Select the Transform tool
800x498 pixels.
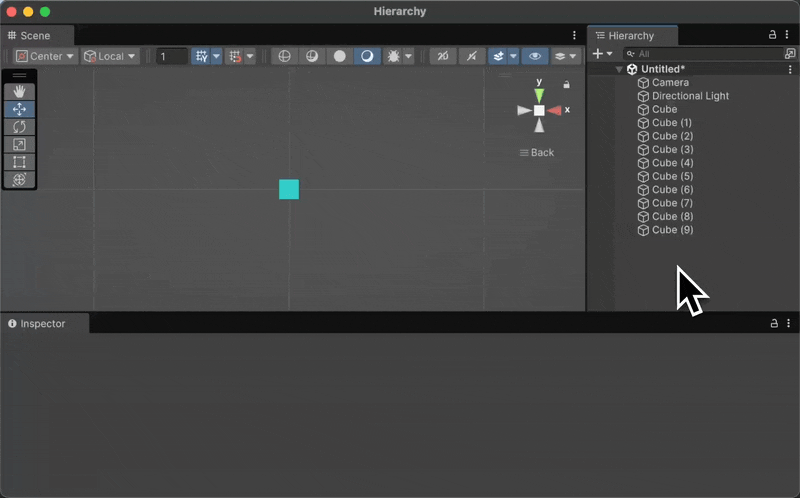19,180
